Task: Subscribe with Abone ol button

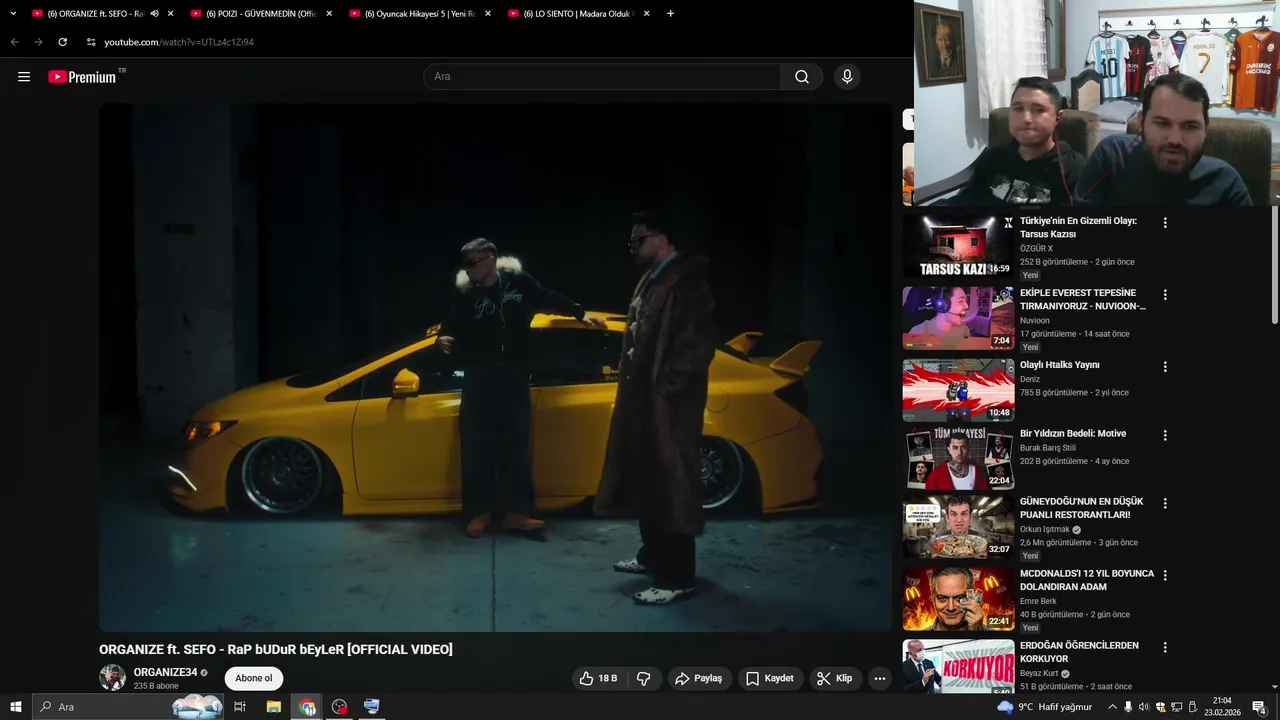Action: pos(254,678)
